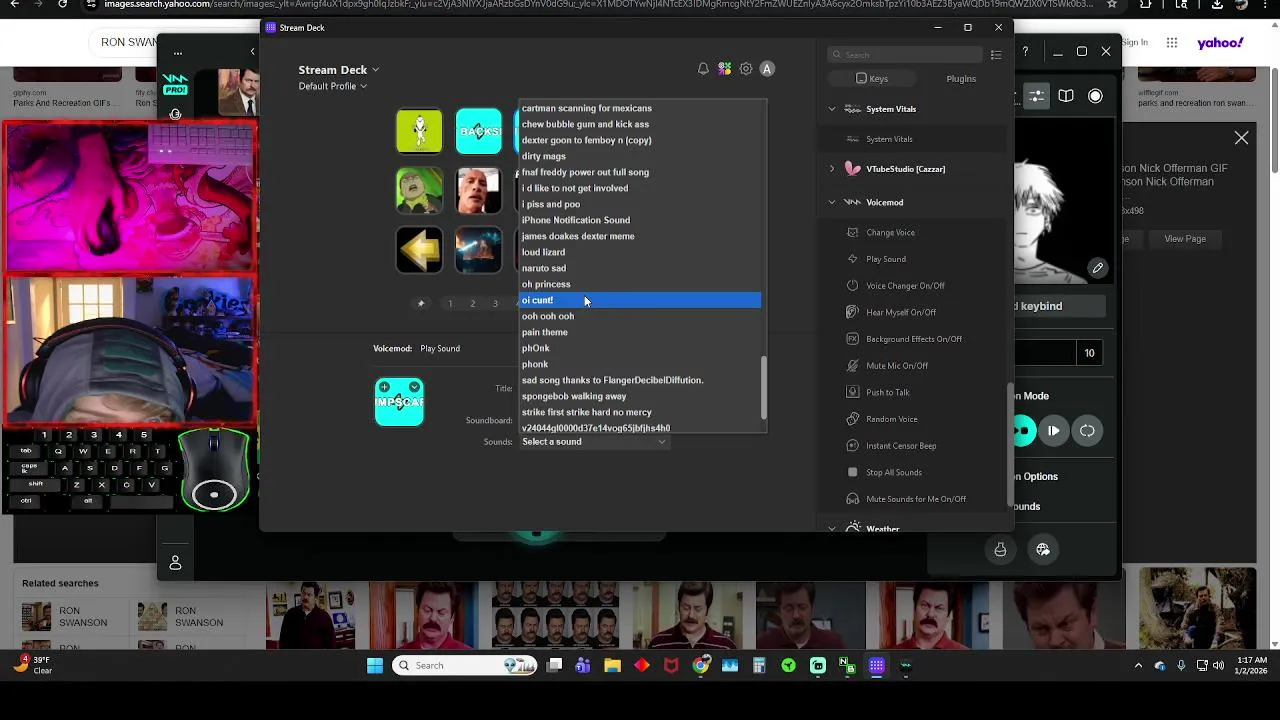The height and width of the screenshot is (720, 1280).
Task: Click the Random Voice dice icon
Action: (x=853, y=419)
